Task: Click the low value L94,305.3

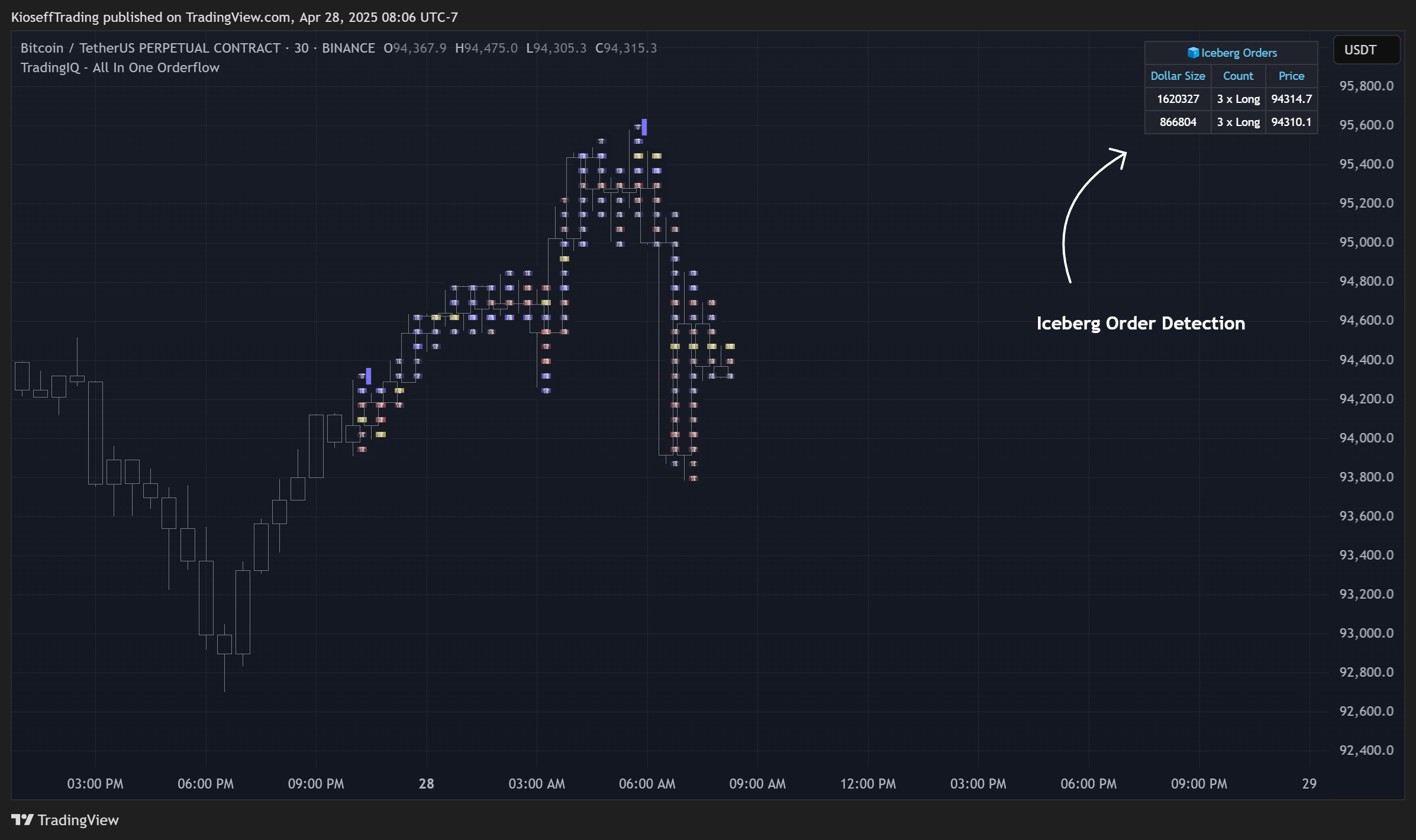Action: (x=556, y=48)
